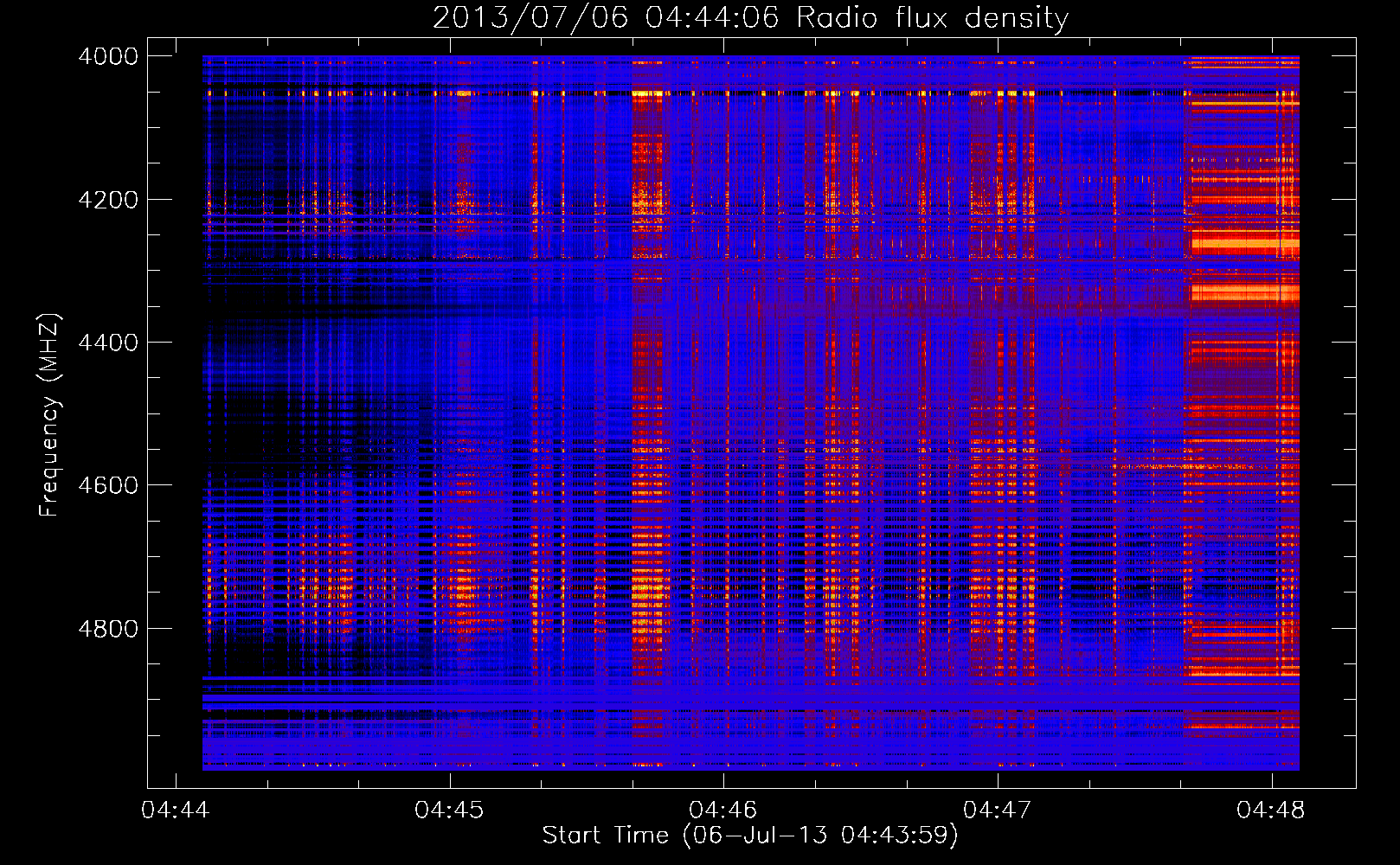Viewport: 1400px width, 865px height.
Task: Click the 04:45 time tick label
Action: pos(449,810)
